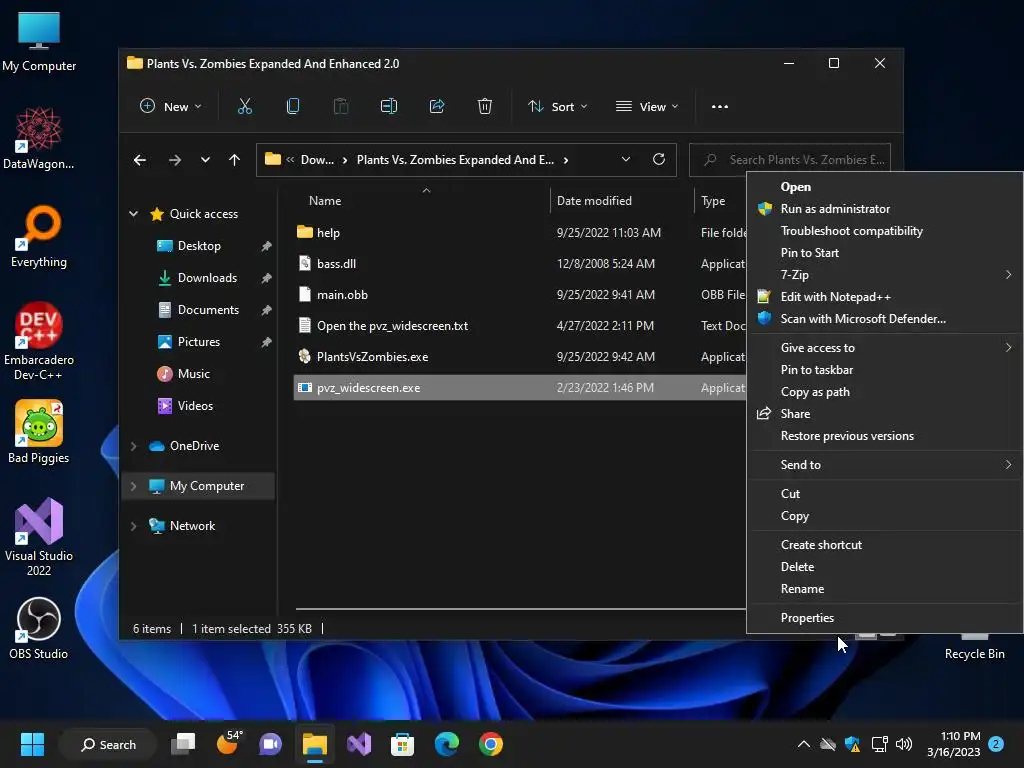Open the View dropdown
Image resolution: width=1024 pixels, height=768 pixels.
point(647,106)
